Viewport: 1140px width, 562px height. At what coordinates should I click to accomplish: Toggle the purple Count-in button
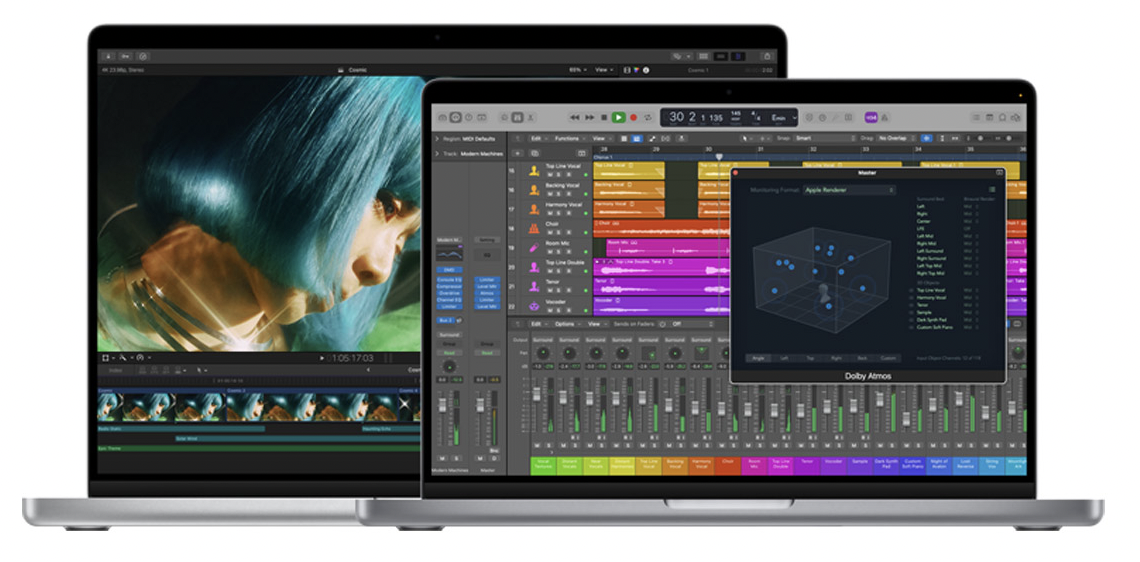point(870,117)
